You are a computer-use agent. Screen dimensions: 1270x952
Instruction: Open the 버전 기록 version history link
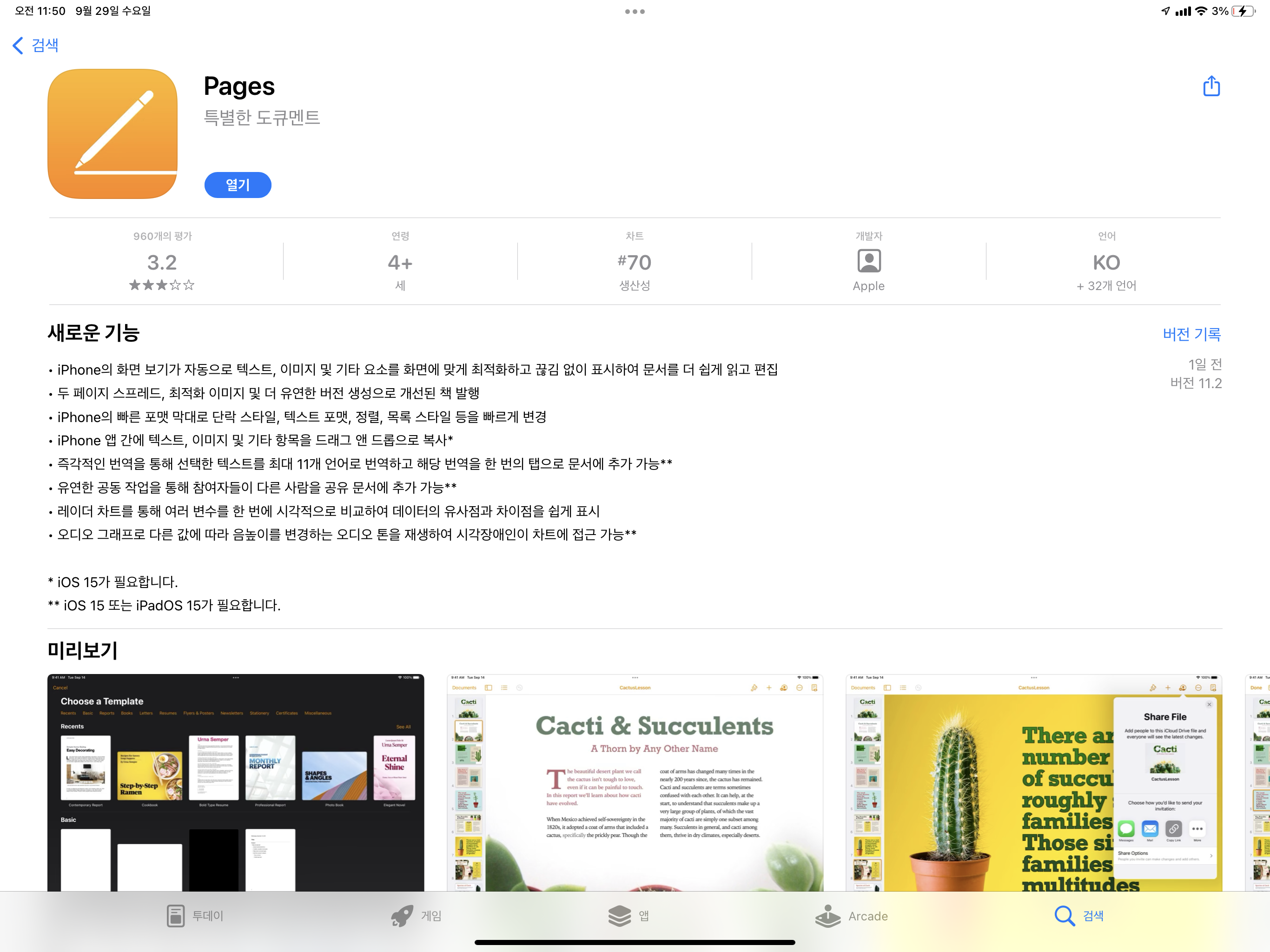click(x=1191, y=334)
